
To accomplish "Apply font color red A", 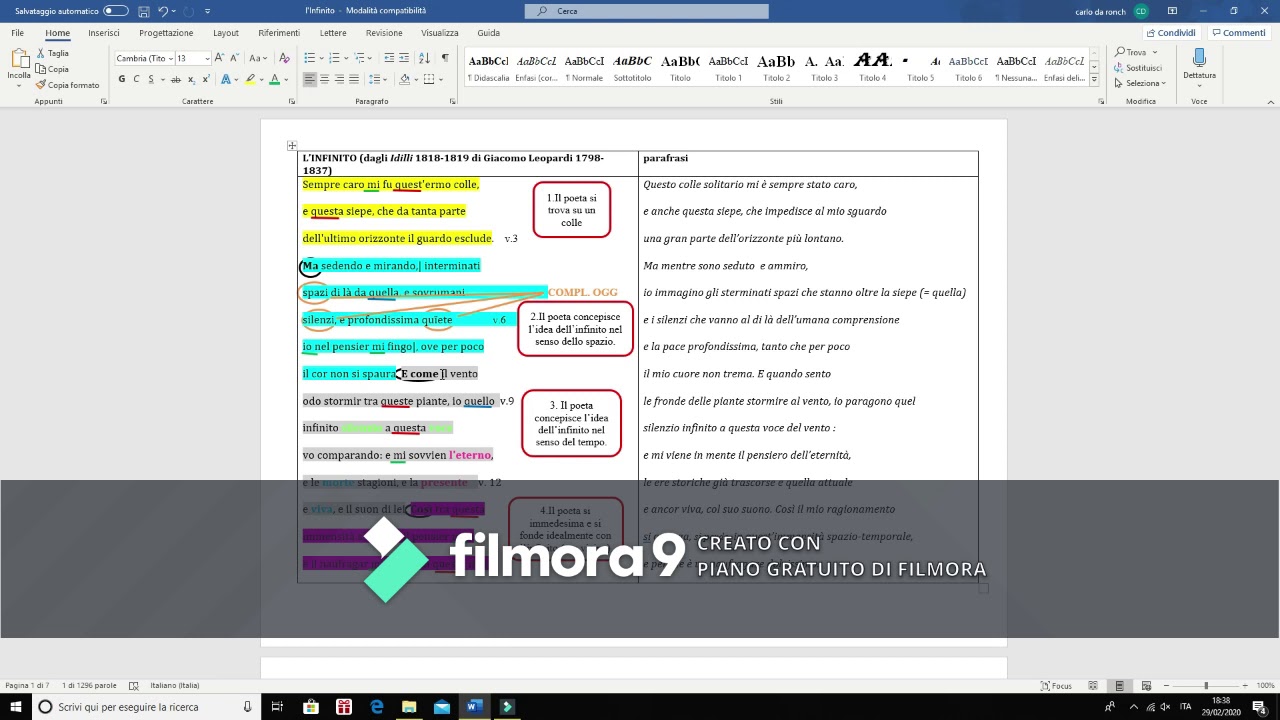I will [274, 79].
